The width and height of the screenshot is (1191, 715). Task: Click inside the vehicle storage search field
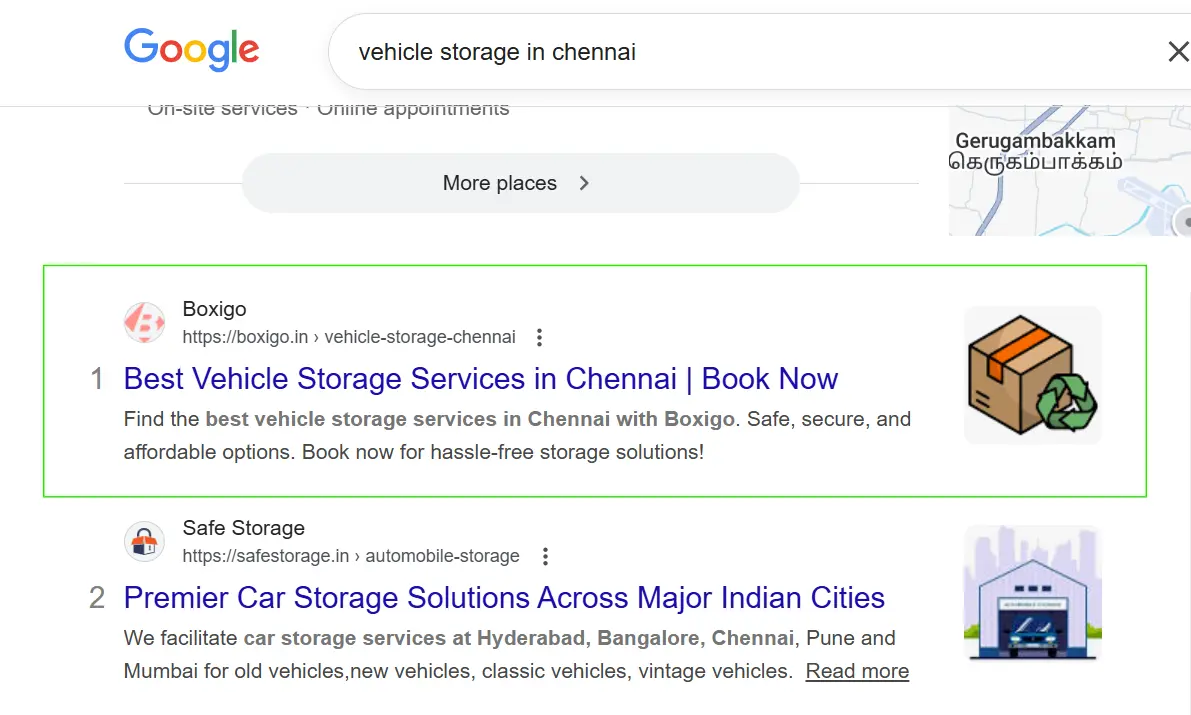[x=700, y=52]
